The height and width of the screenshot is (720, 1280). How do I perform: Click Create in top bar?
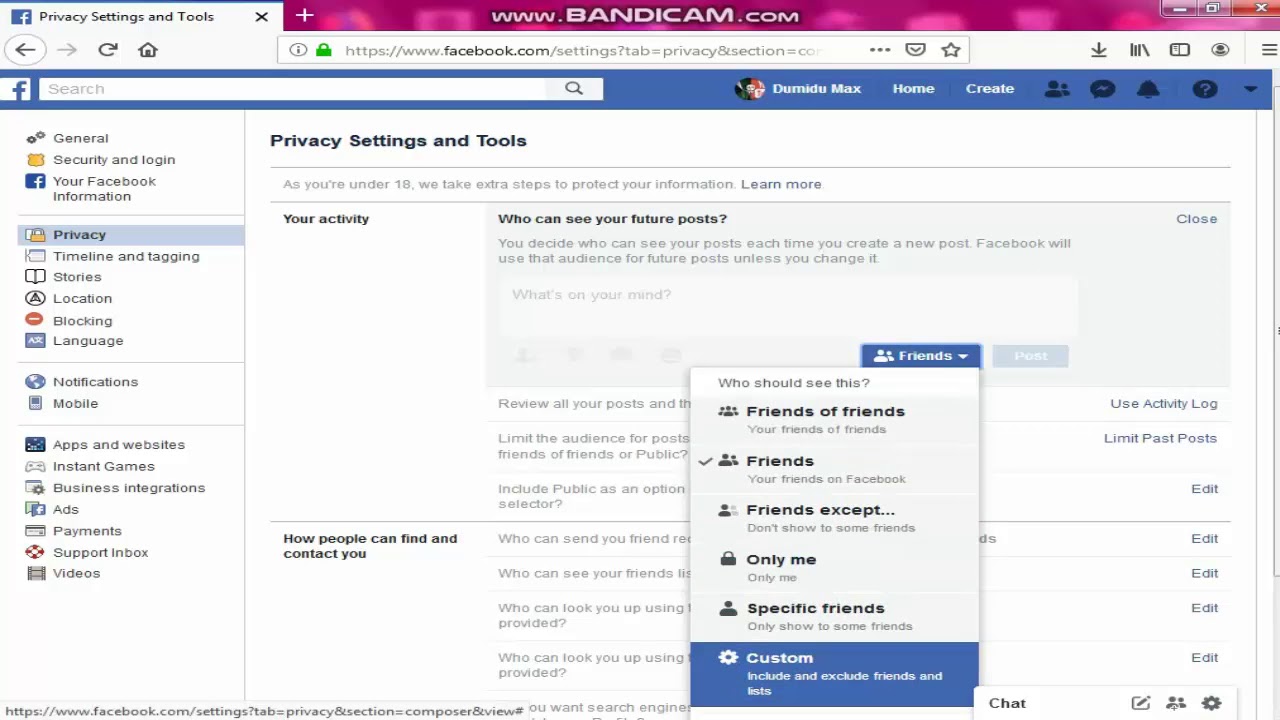[x=989, y=89]
